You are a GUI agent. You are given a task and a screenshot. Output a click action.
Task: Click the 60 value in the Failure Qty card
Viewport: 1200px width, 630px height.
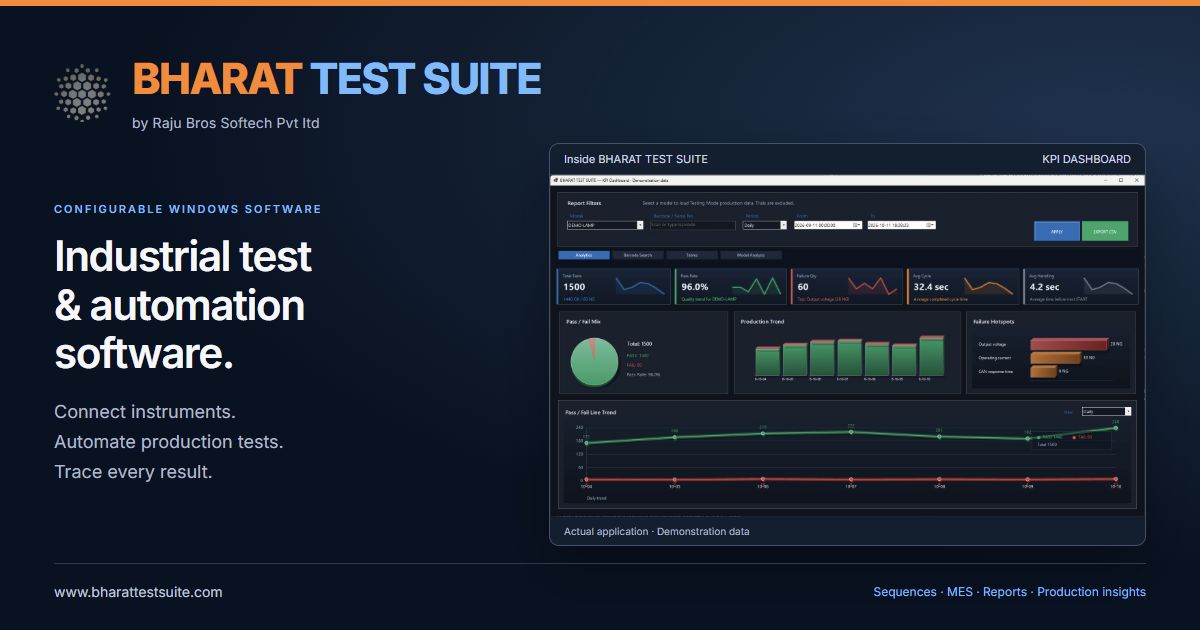pos(803,287)
